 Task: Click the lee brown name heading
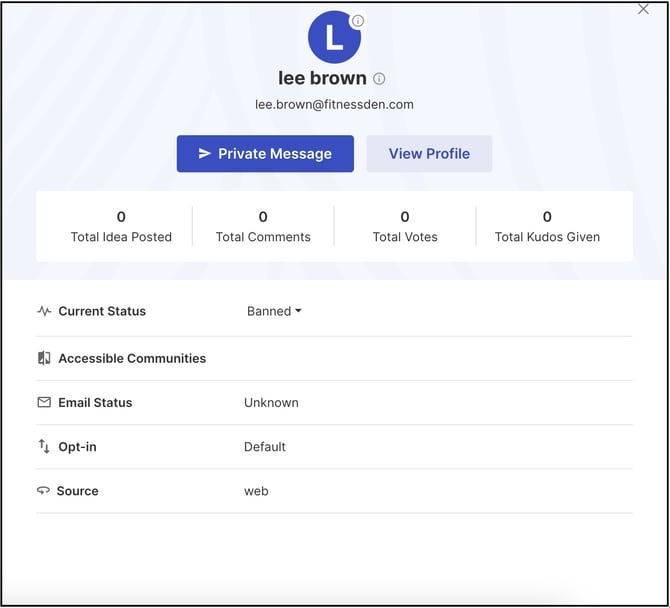[x=322, y=78]
